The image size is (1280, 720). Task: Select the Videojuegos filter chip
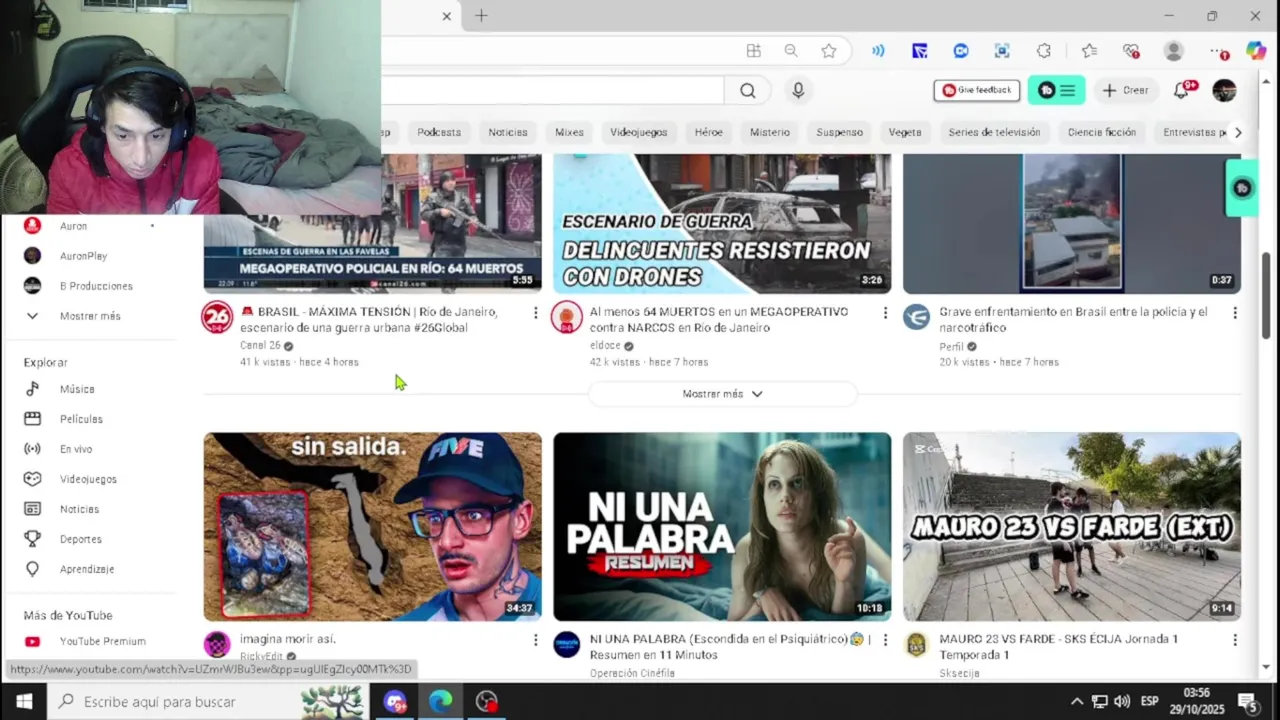point(638,132)
